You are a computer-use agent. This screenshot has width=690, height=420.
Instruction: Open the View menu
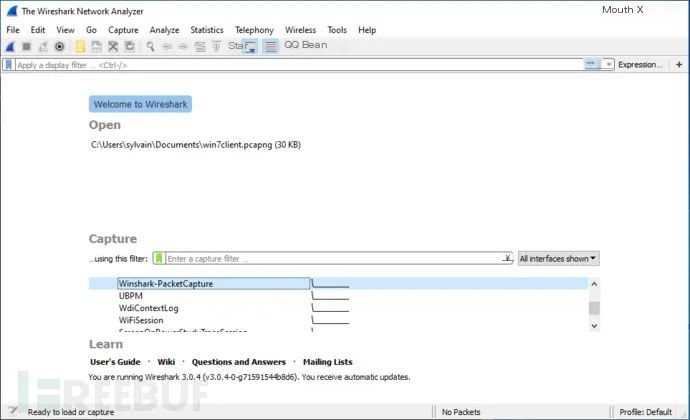coord(65,30)
